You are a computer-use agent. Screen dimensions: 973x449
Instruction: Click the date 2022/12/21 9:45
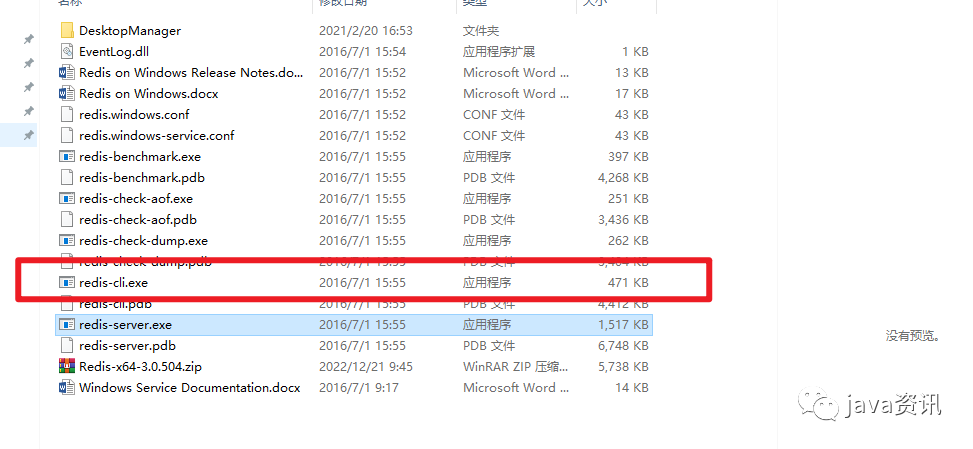tap(365, 367)
